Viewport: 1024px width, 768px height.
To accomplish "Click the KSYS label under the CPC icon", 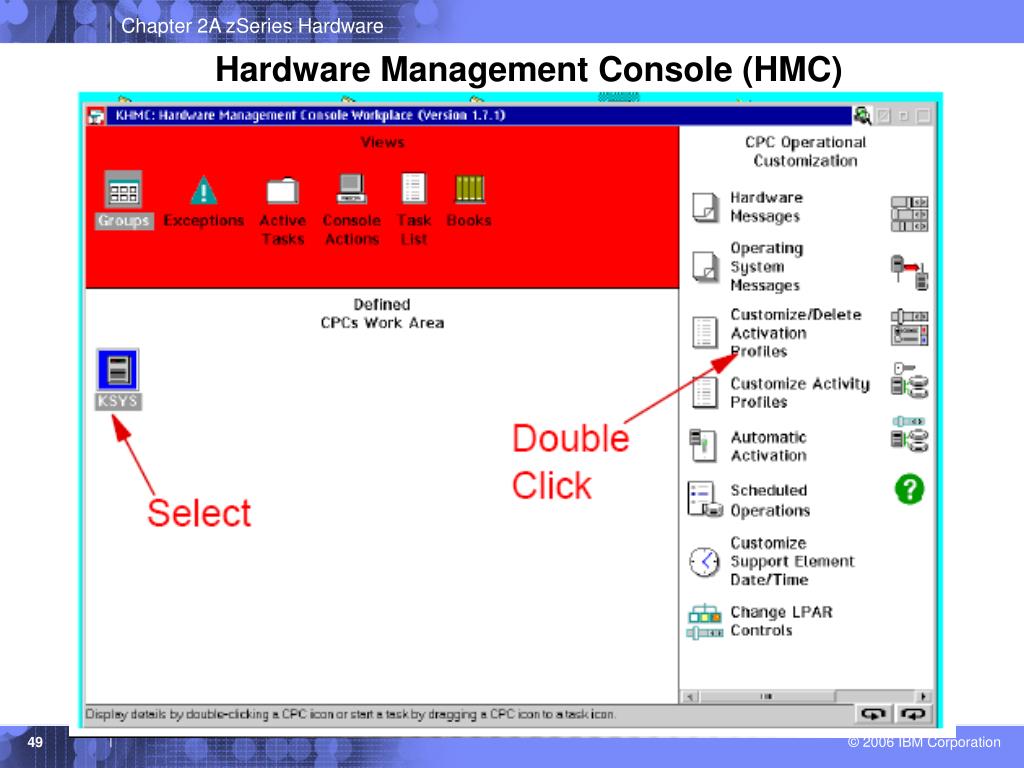I will click(x=118, y=401).
